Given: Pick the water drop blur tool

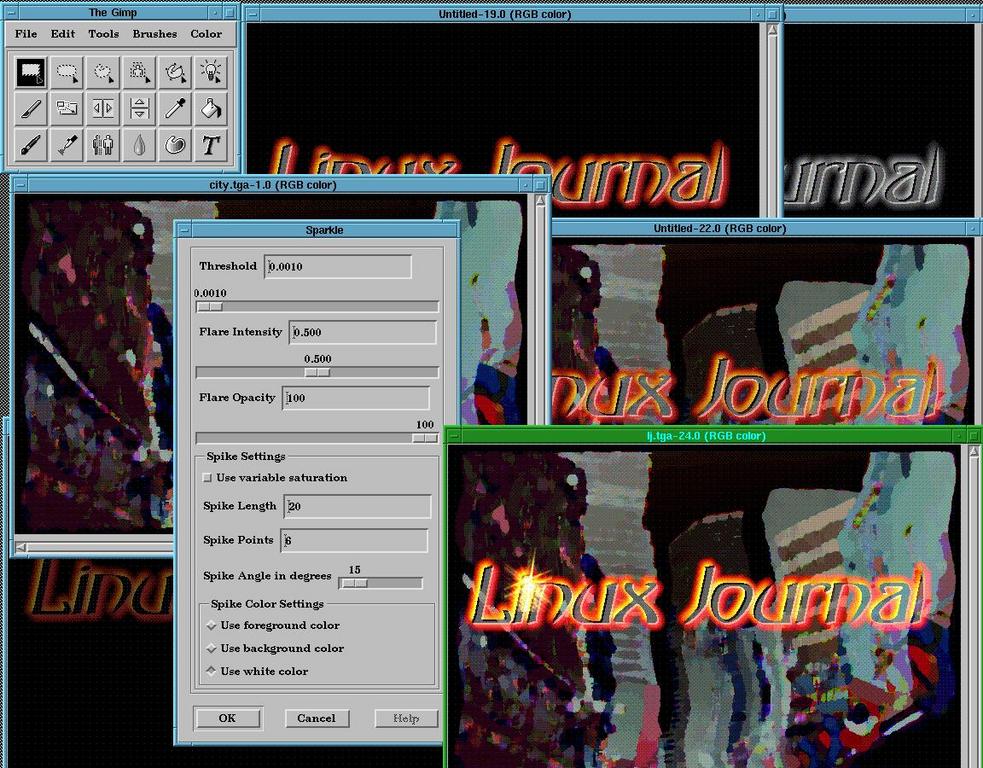Looking at the screenshot, I should [139, 145].
